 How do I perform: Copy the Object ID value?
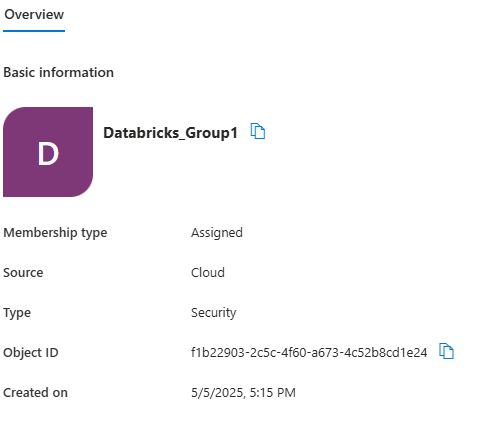[446, 351]
